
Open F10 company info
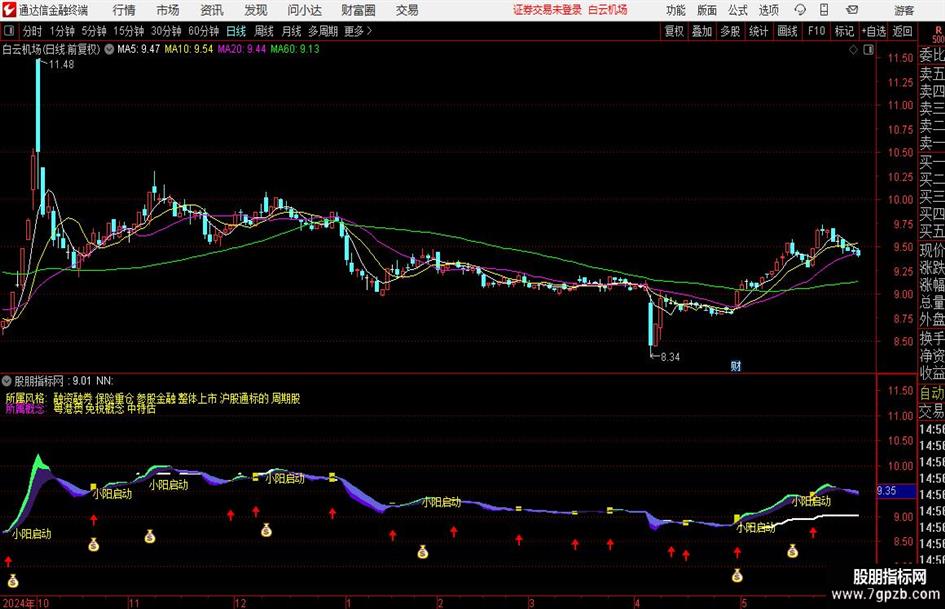point(816,31)
